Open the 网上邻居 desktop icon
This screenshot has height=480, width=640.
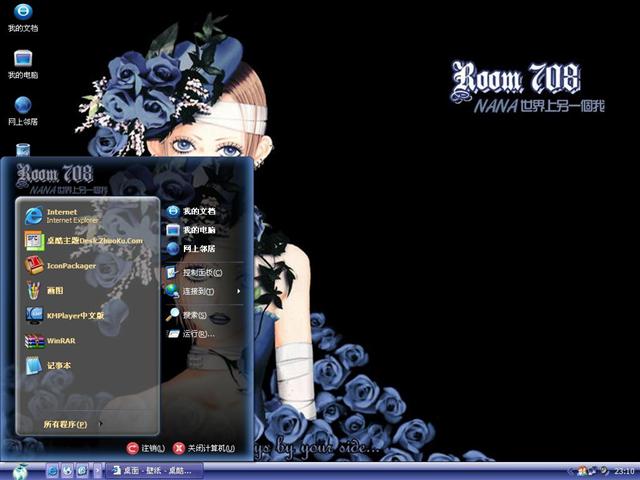pyautogui.click(x=23, y=111)
